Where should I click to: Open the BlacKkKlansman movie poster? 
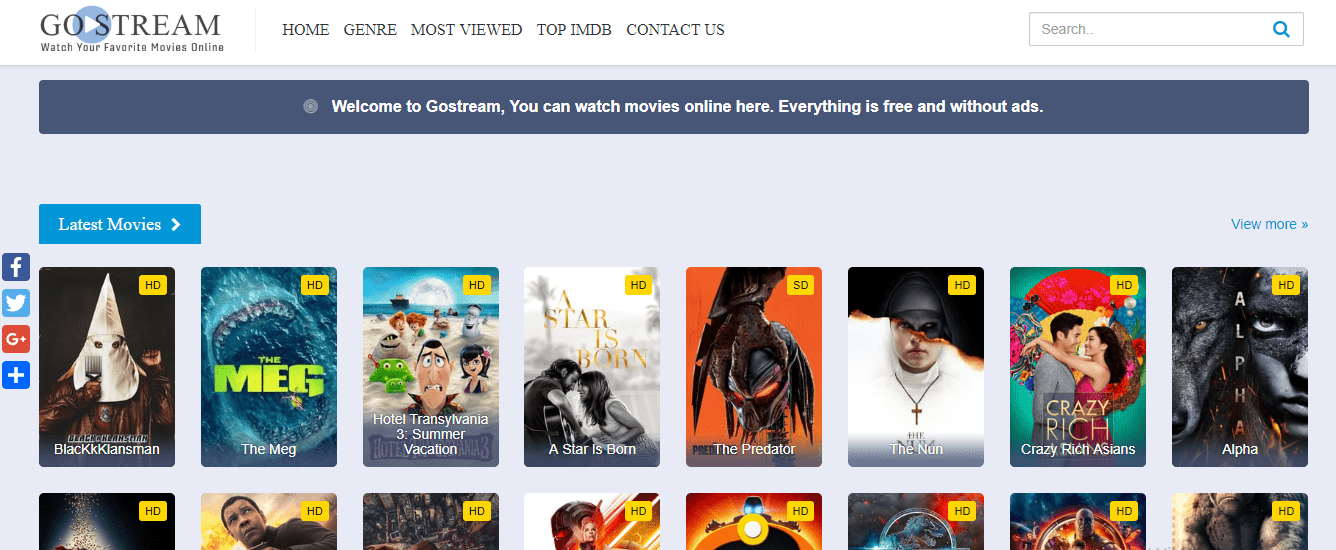point(107,367)
